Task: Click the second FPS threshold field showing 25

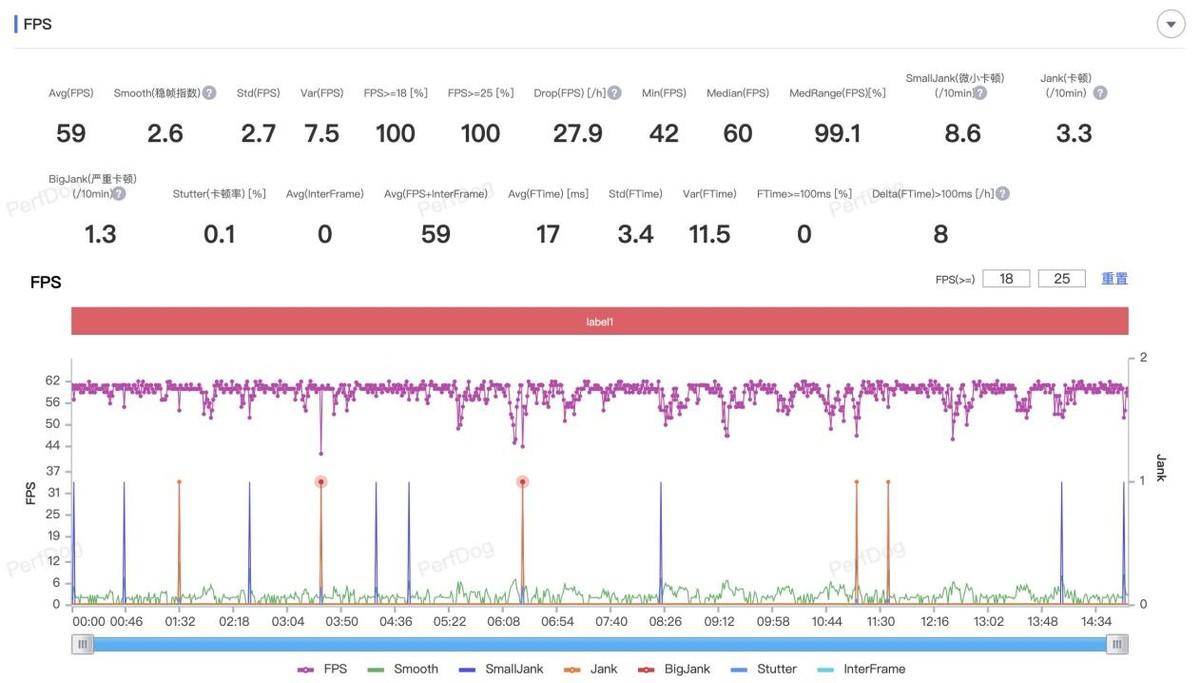Action: (x=1062, y=279)
